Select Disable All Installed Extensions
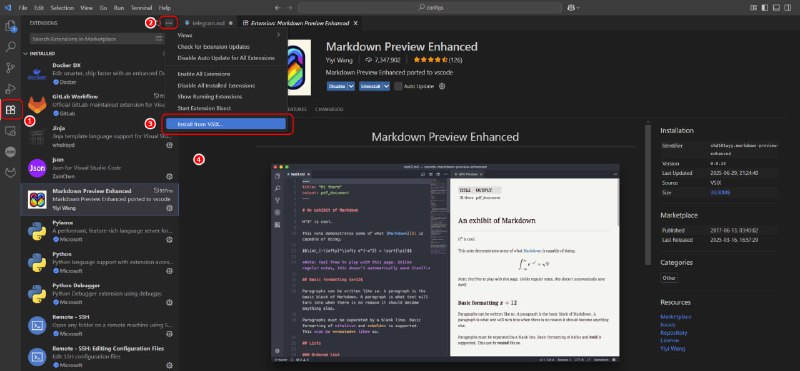800x371 pixels. pos(226,85)
